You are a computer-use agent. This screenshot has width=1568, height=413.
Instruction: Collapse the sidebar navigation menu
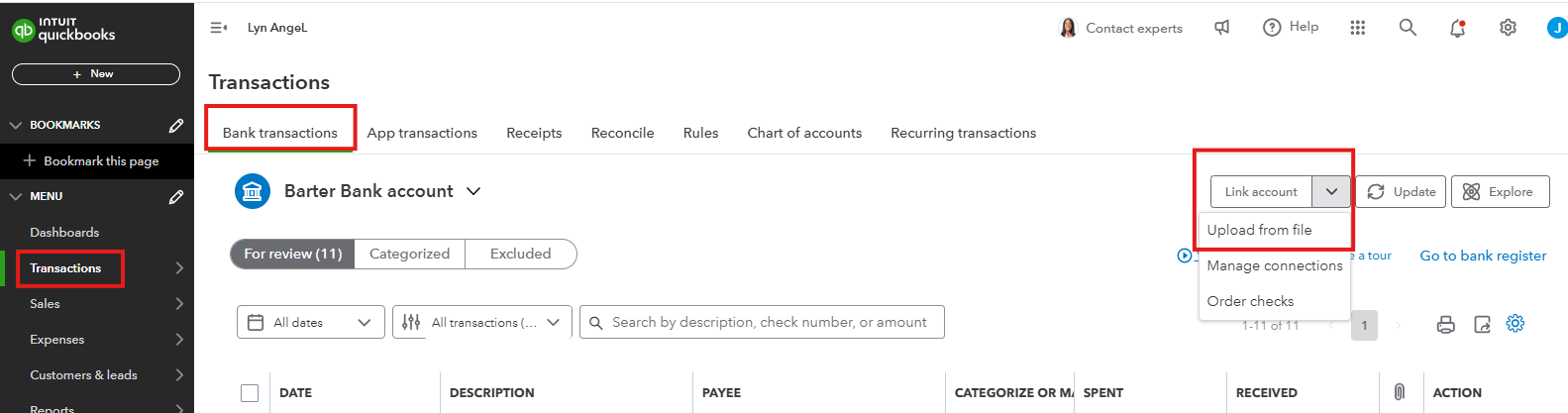click(x=219, y=28)
